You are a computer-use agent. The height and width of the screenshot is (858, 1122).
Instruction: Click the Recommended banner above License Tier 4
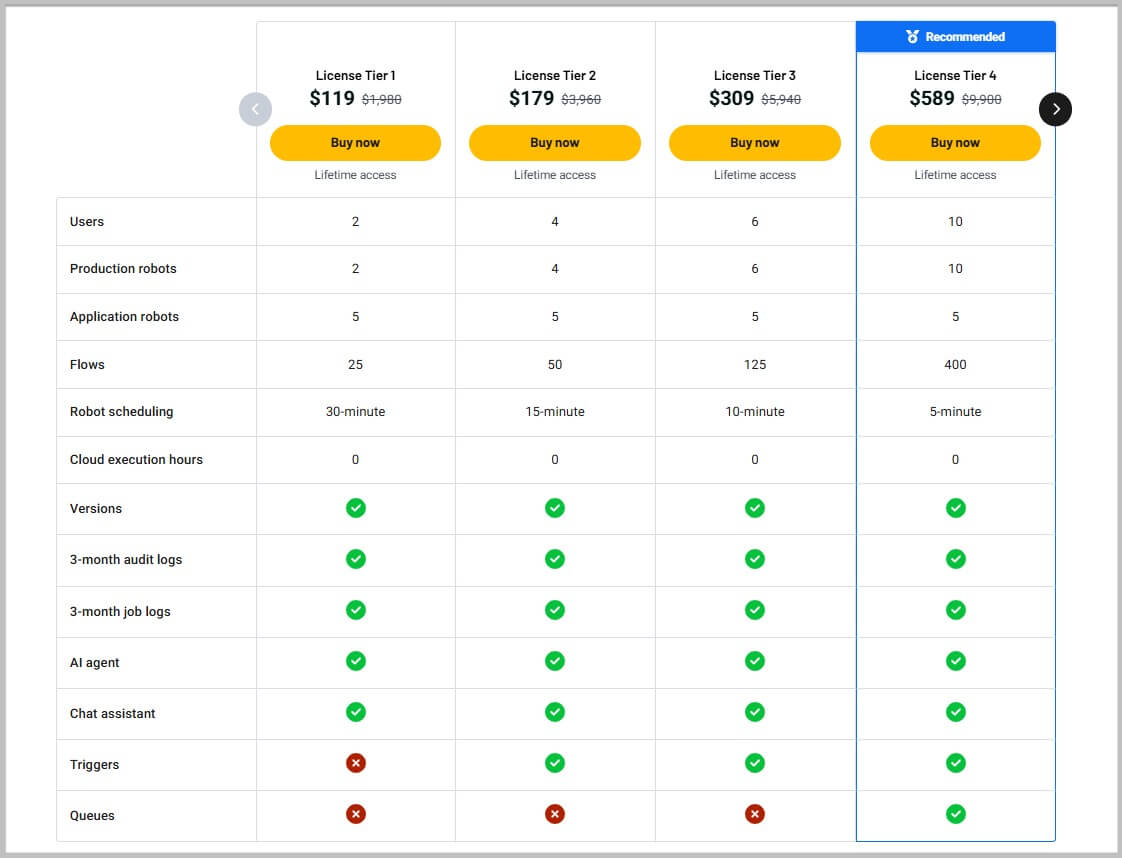tap(955, 36)
